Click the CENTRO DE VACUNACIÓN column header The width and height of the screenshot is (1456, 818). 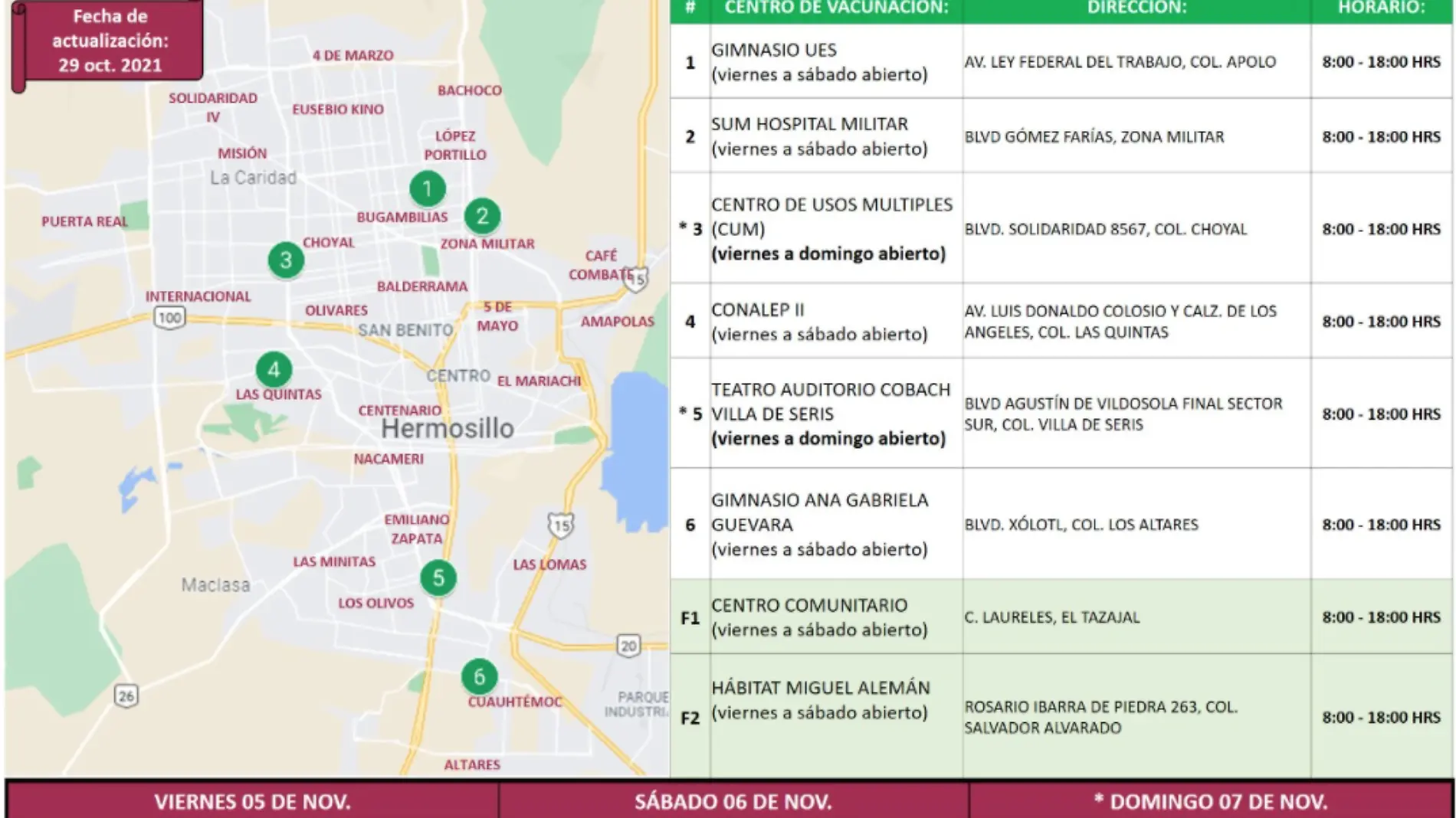pos(836,9)
